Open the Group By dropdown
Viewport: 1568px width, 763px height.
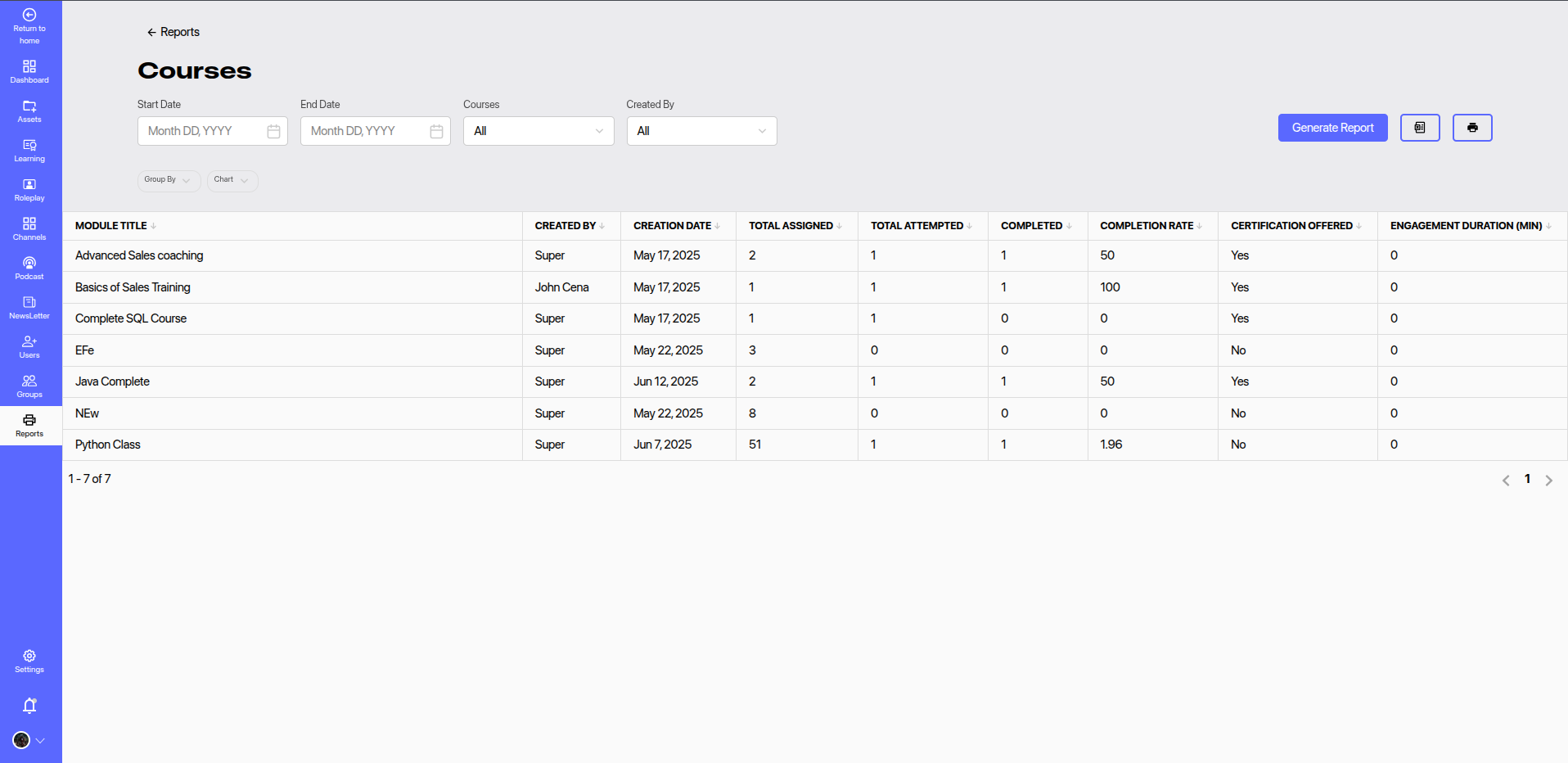[x=169, y=180]
